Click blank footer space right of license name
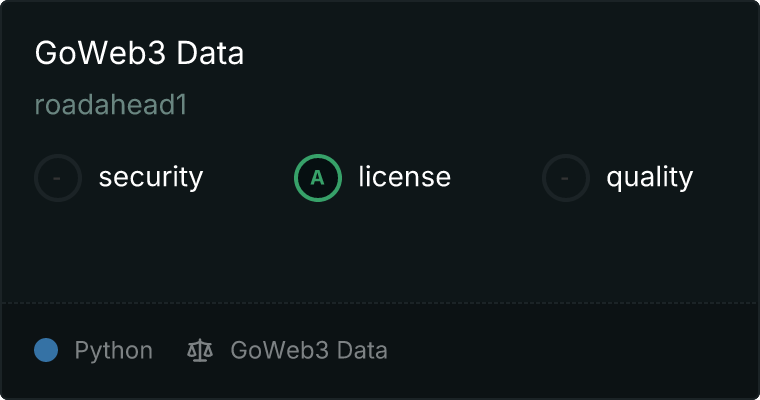This screenshot has height=400, width=760. coord(570,351)
